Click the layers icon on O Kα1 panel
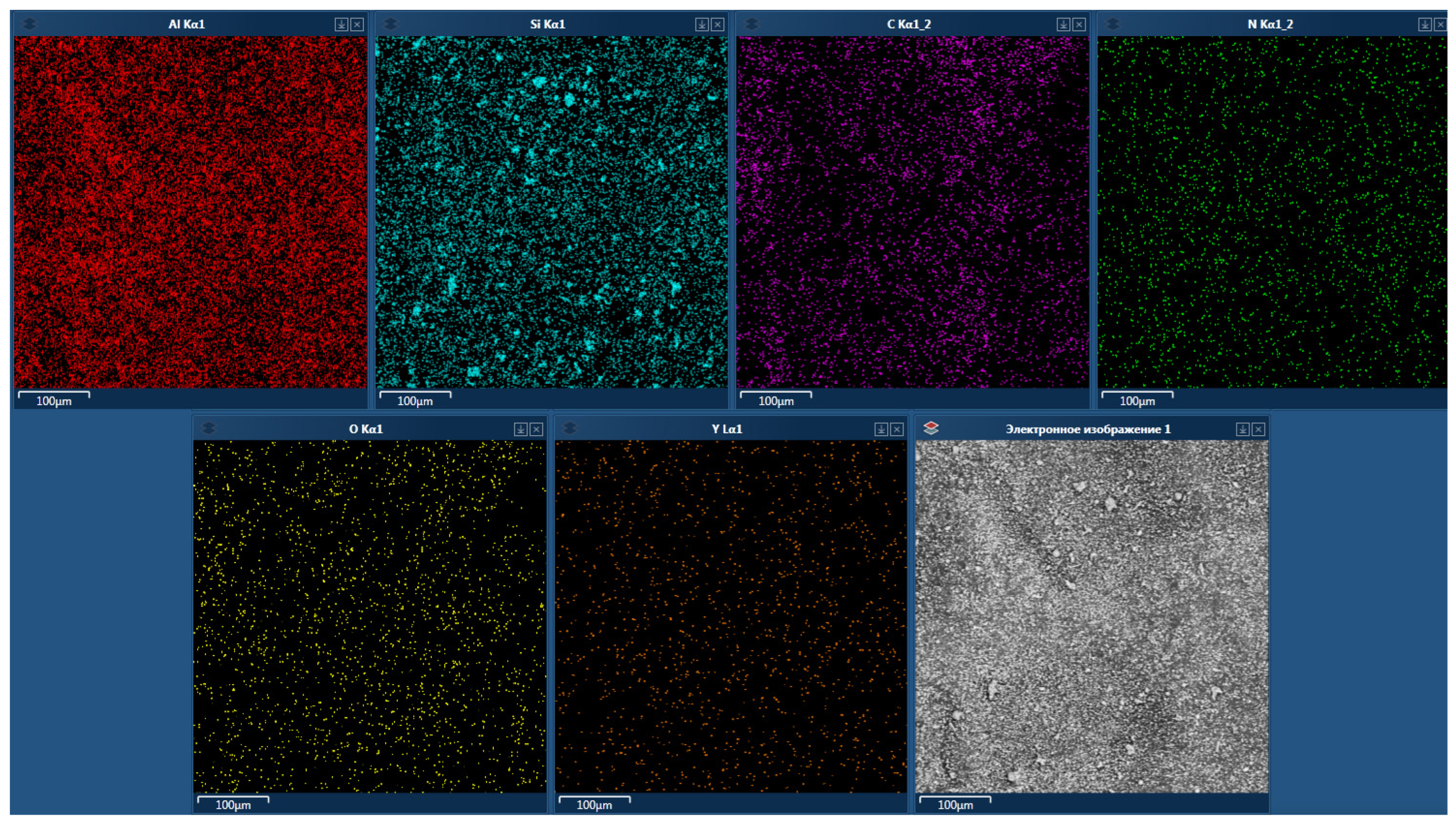The width and height of the screenshot is (1456, 827). pyautogui.click(x=208, y=428)
